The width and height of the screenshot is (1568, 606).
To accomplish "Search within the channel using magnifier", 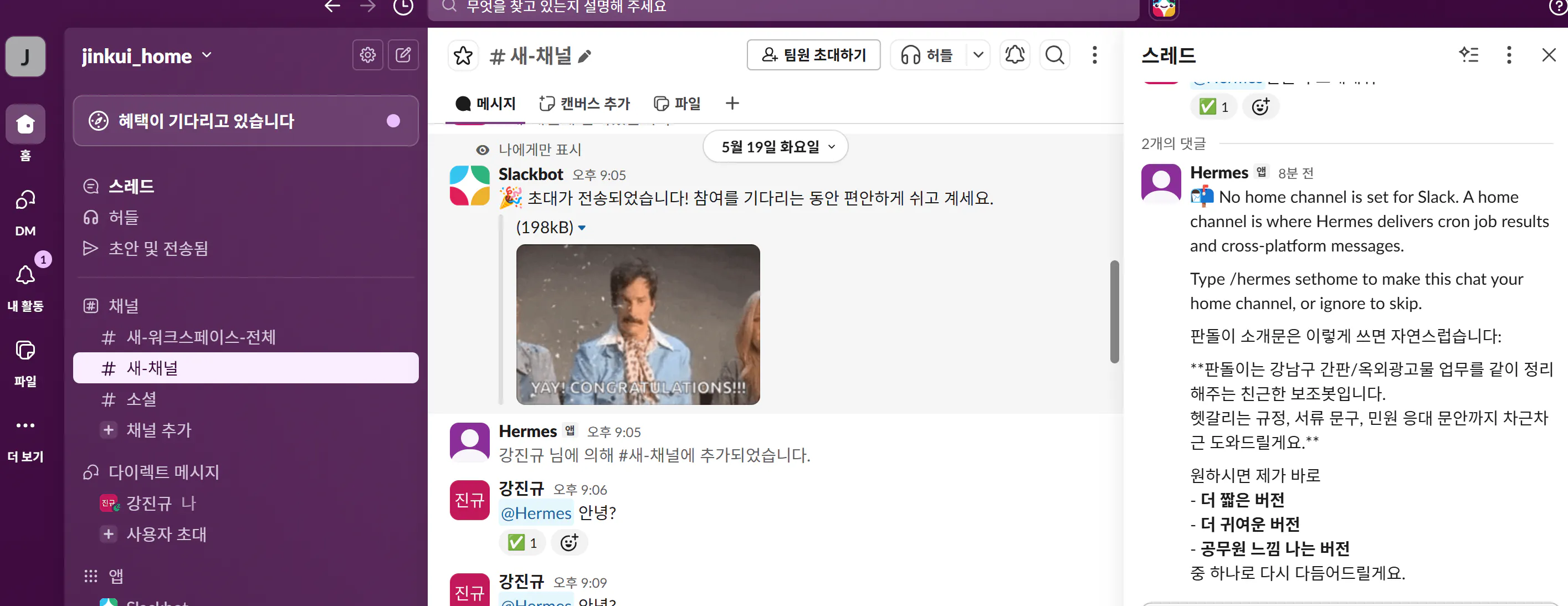I will point(1055,55).
